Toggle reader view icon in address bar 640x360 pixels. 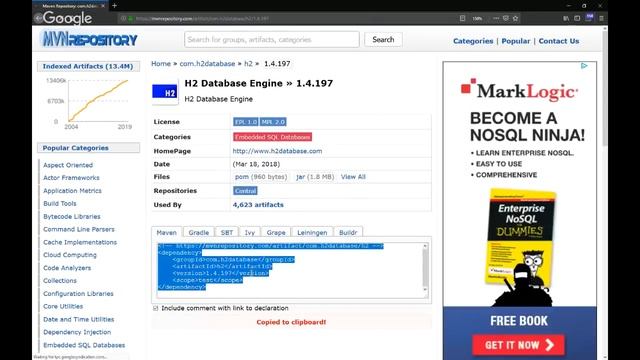pos(462,18)
